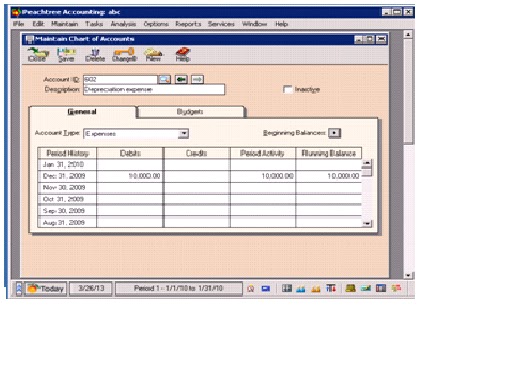Select the Sep 30, 2009 row
The width and height of the screenshot is (523, 380).
(200, 211)
